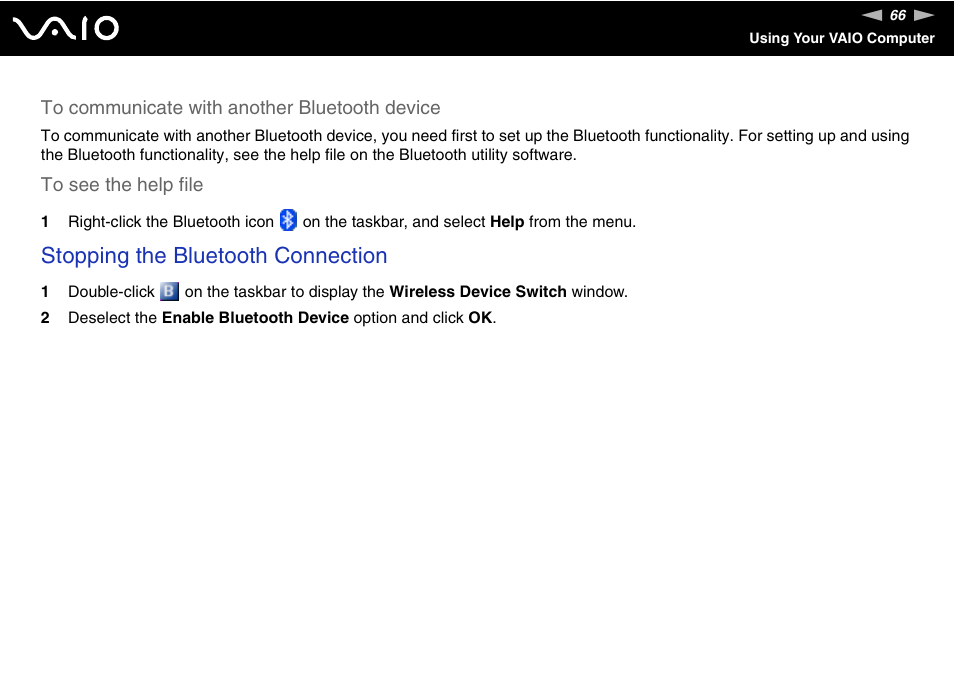Click the bold word Help

point(507,222)
